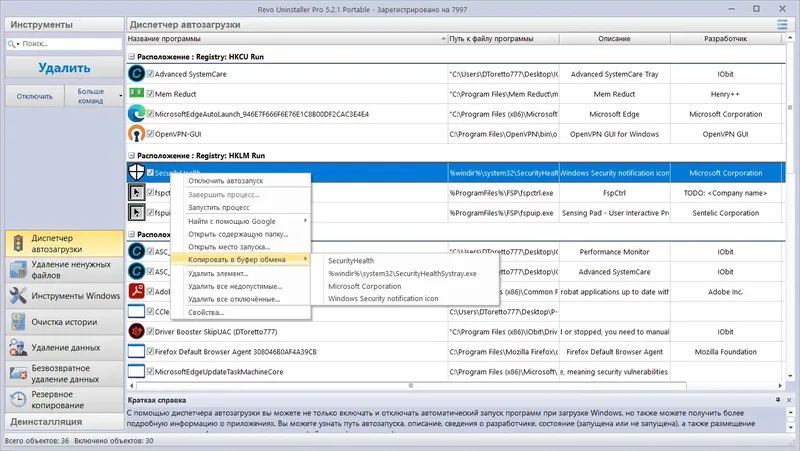
Task: Click the first ASC row icon (Performance Monitor)
Action: 136,251
